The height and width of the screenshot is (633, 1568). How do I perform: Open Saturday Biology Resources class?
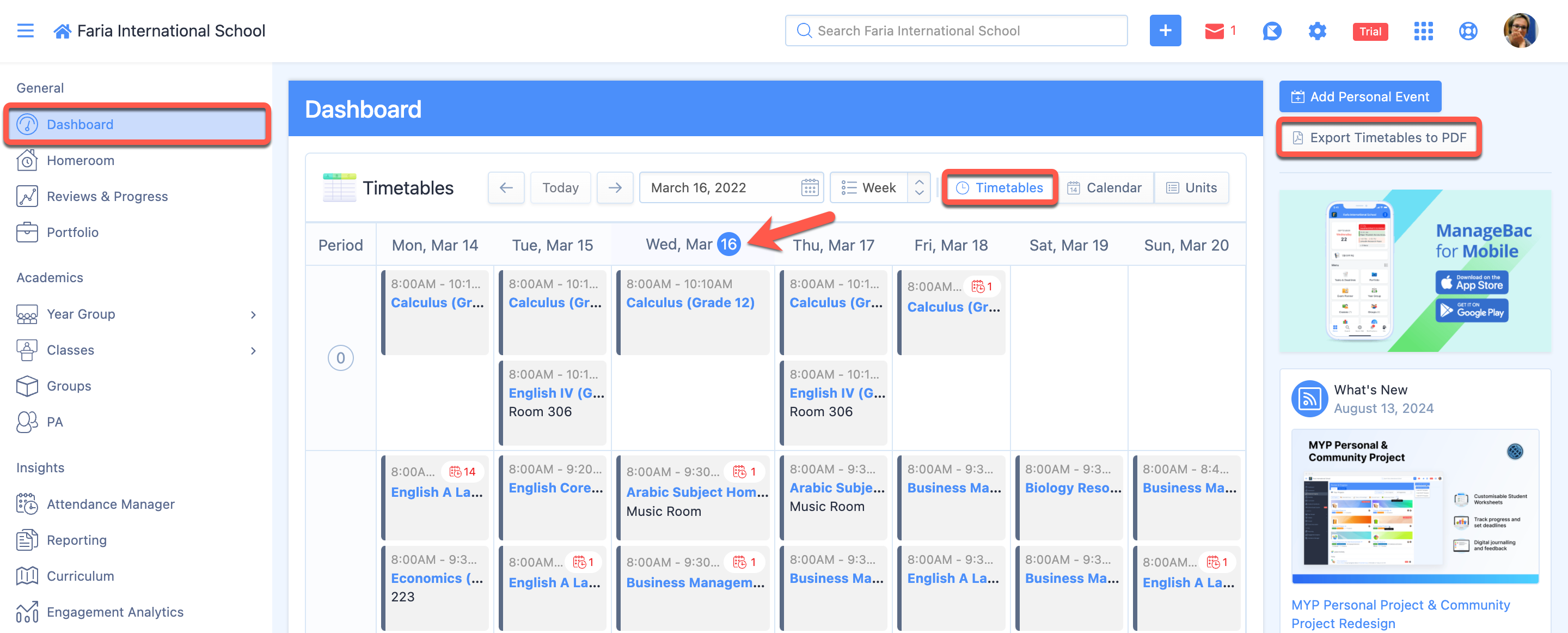pyautogui.click(x=1068, y=497)
